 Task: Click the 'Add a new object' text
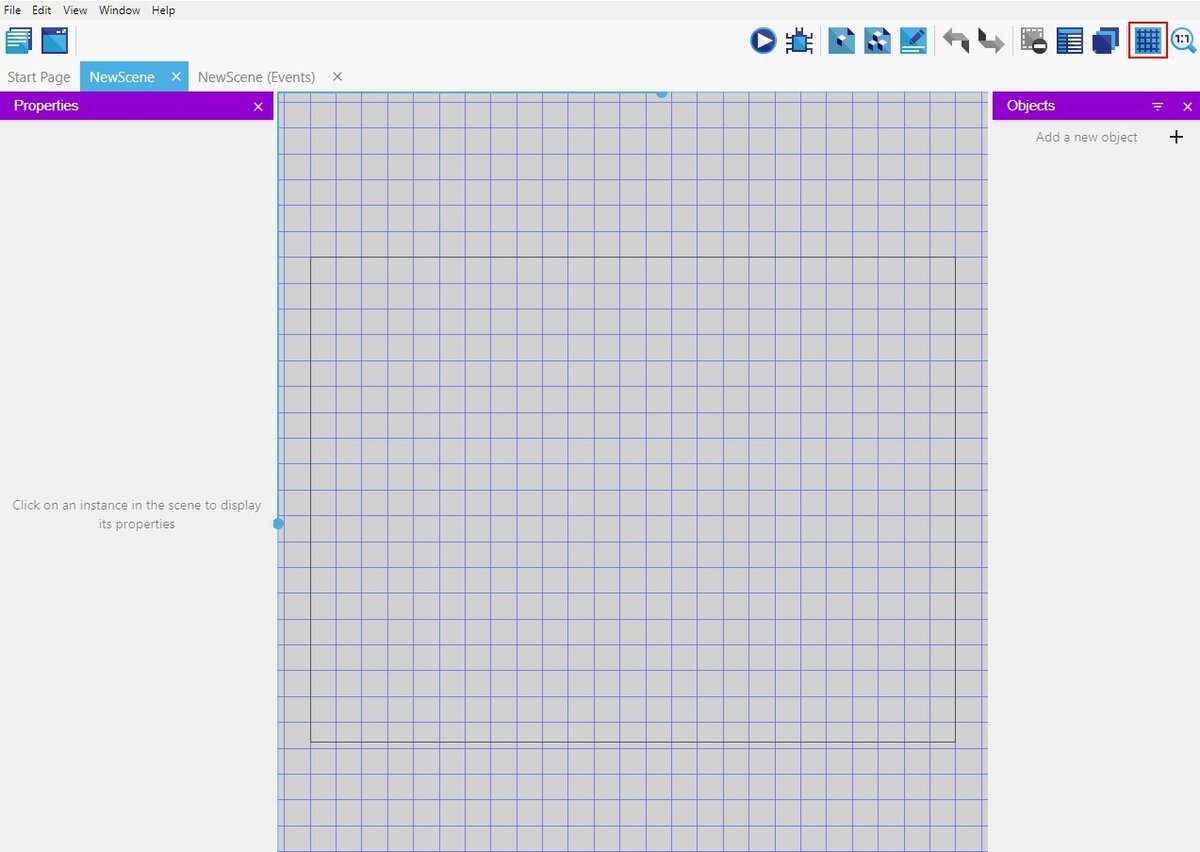1086,137
